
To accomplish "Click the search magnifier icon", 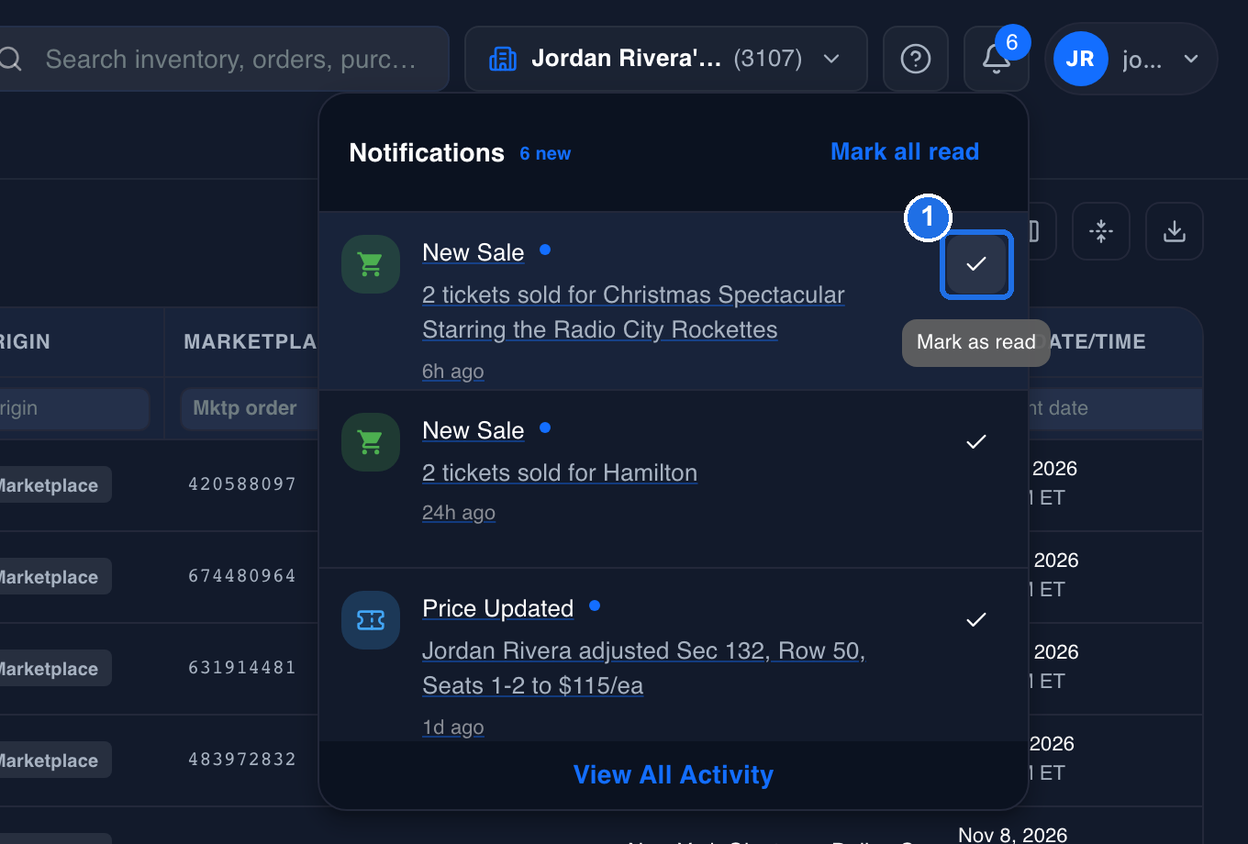I will pyautogui.click(x=11, y=59).
